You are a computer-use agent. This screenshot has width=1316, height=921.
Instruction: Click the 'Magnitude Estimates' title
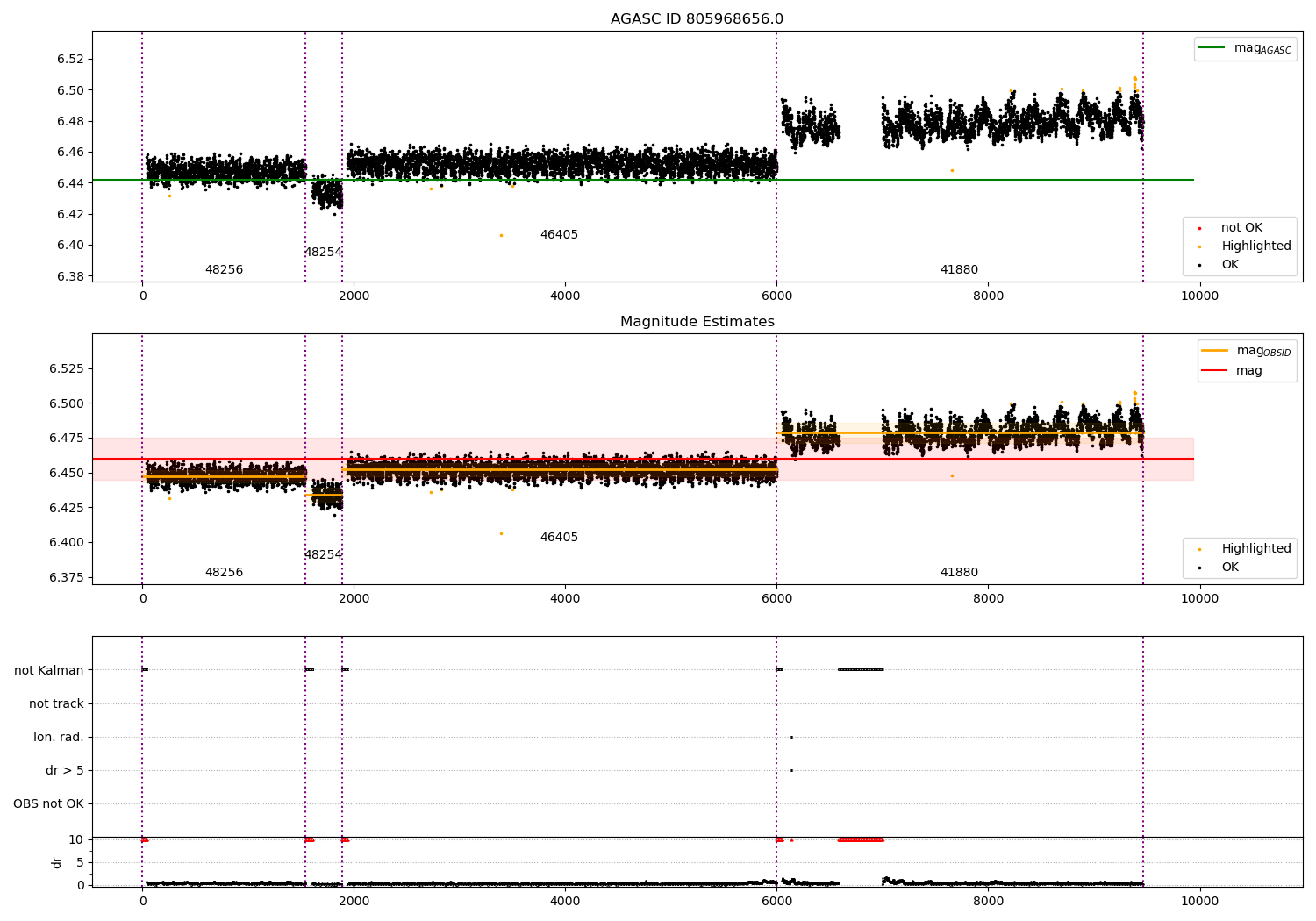click(x=697, y=322)
